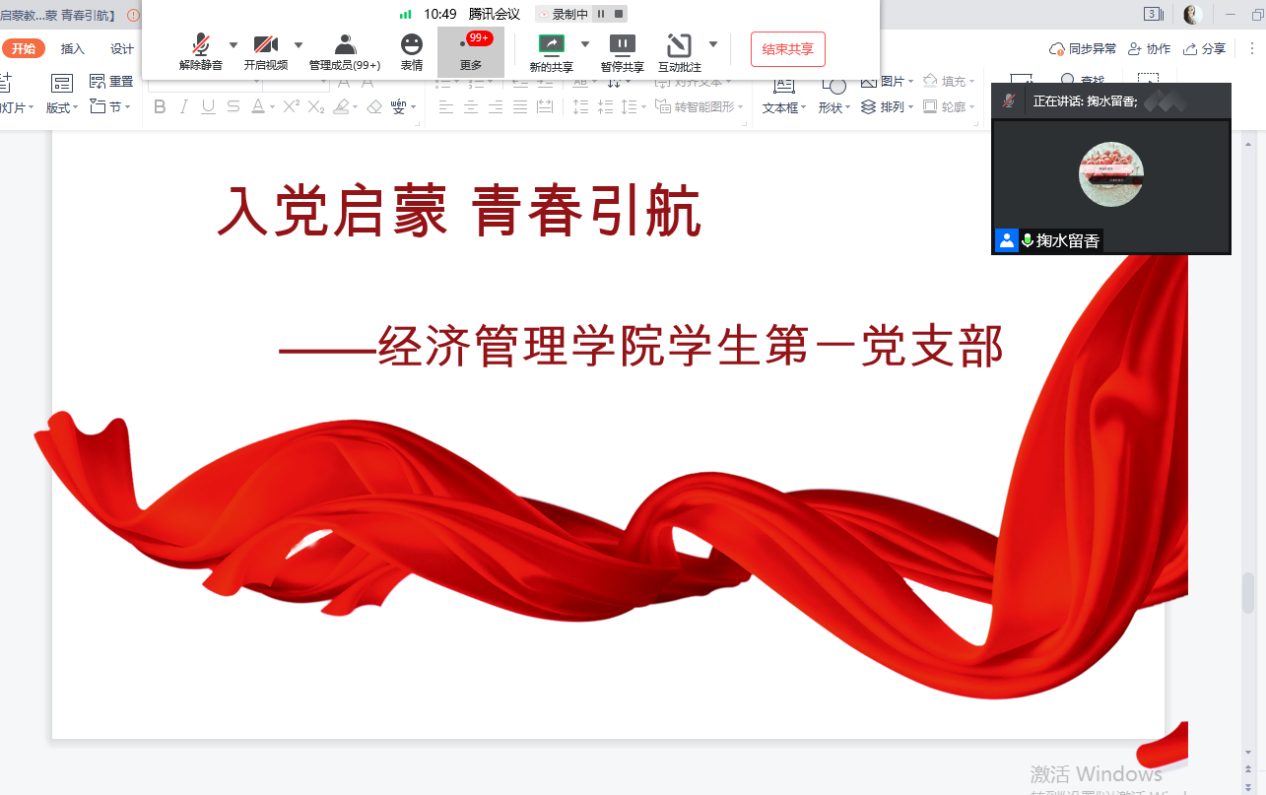Switch to the 插入 ribbon tab

(x=73, y=49)
